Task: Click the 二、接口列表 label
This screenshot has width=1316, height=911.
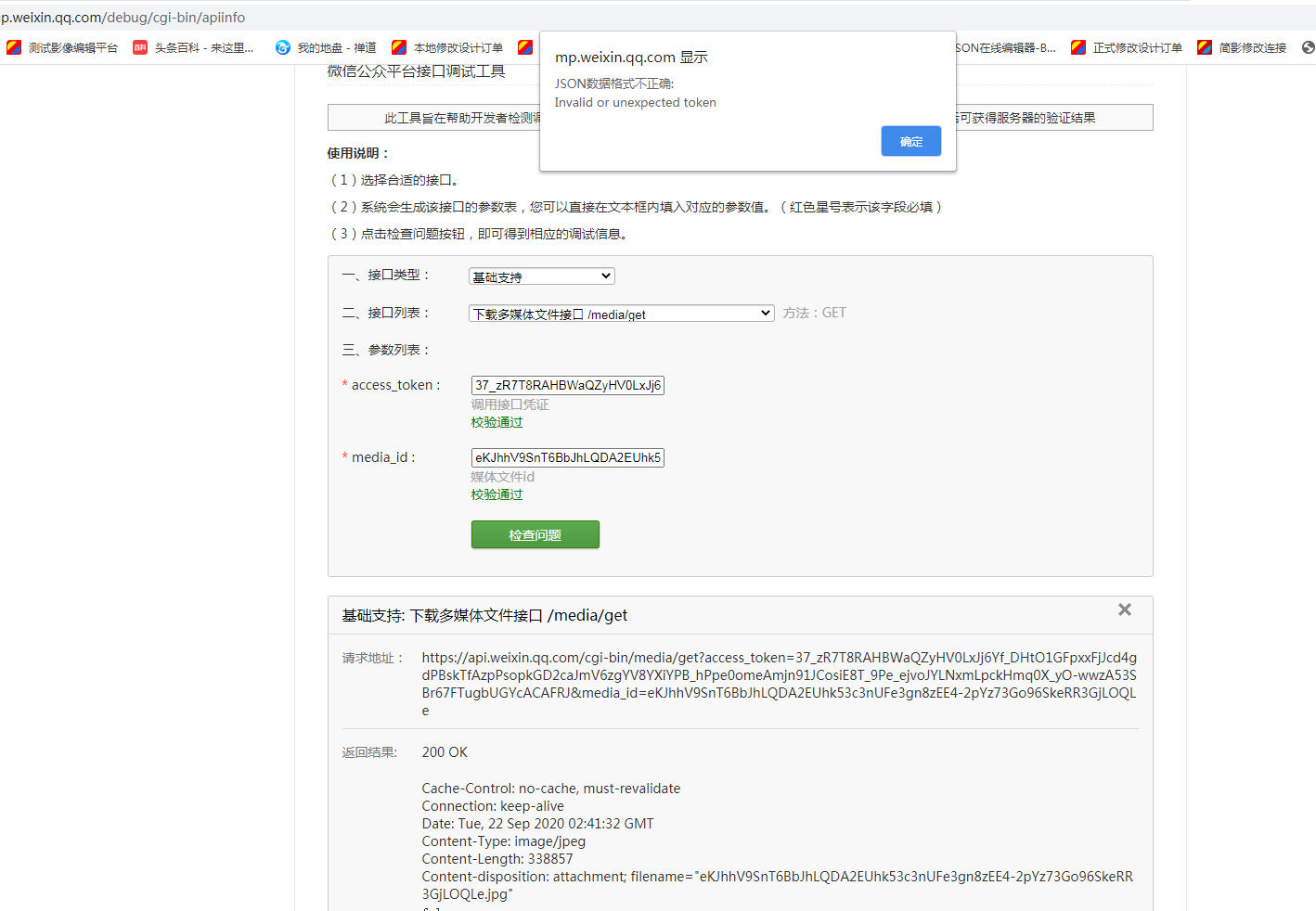Action: point(386,313)
